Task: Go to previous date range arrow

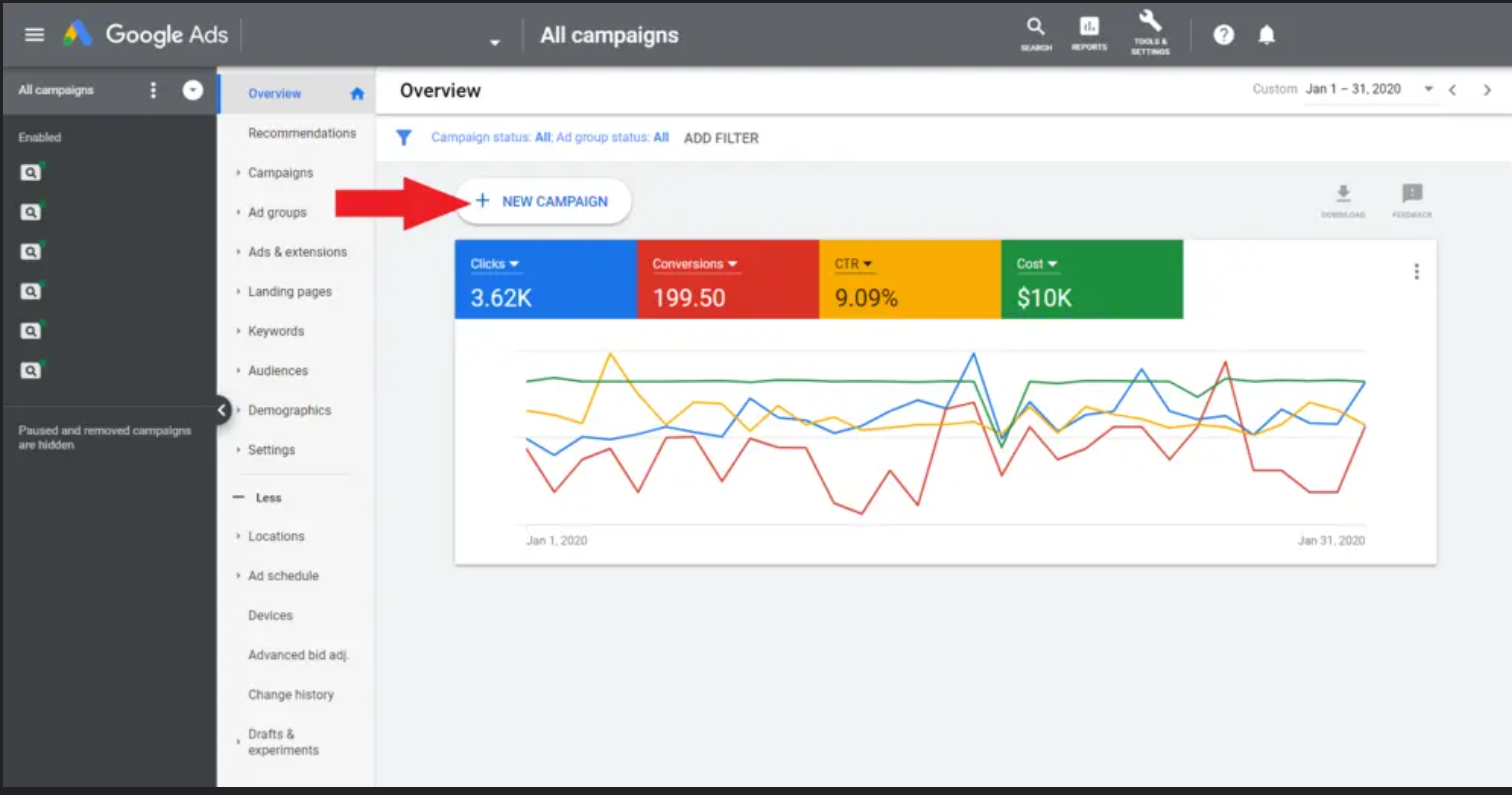Action: tap(1453, 90)
